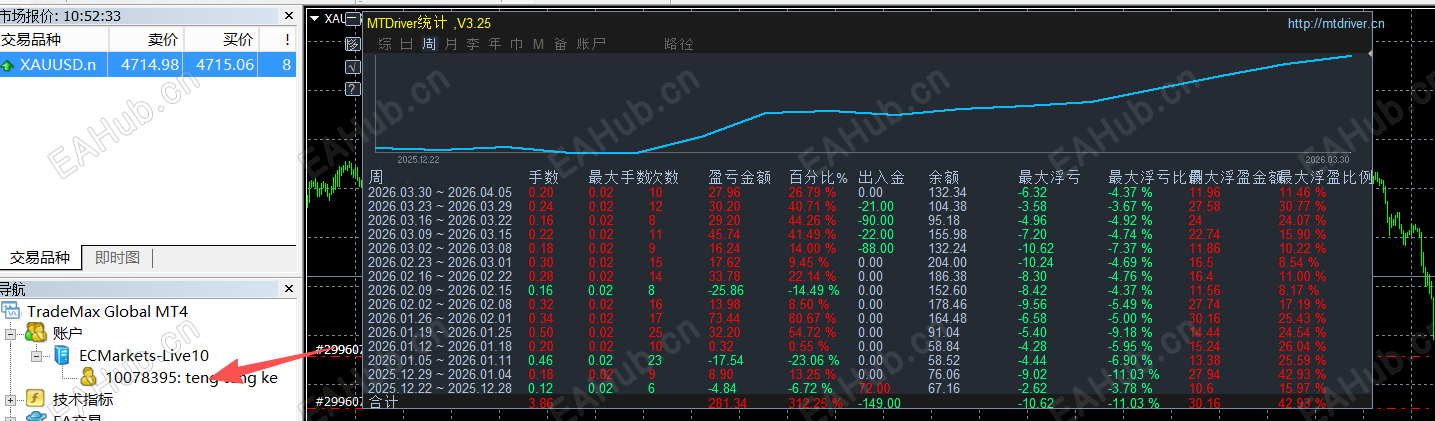The height and width of the screenshot is (421, 1435).
Task: Switch to the 币 symbol tab
Action: click(517, 44)
